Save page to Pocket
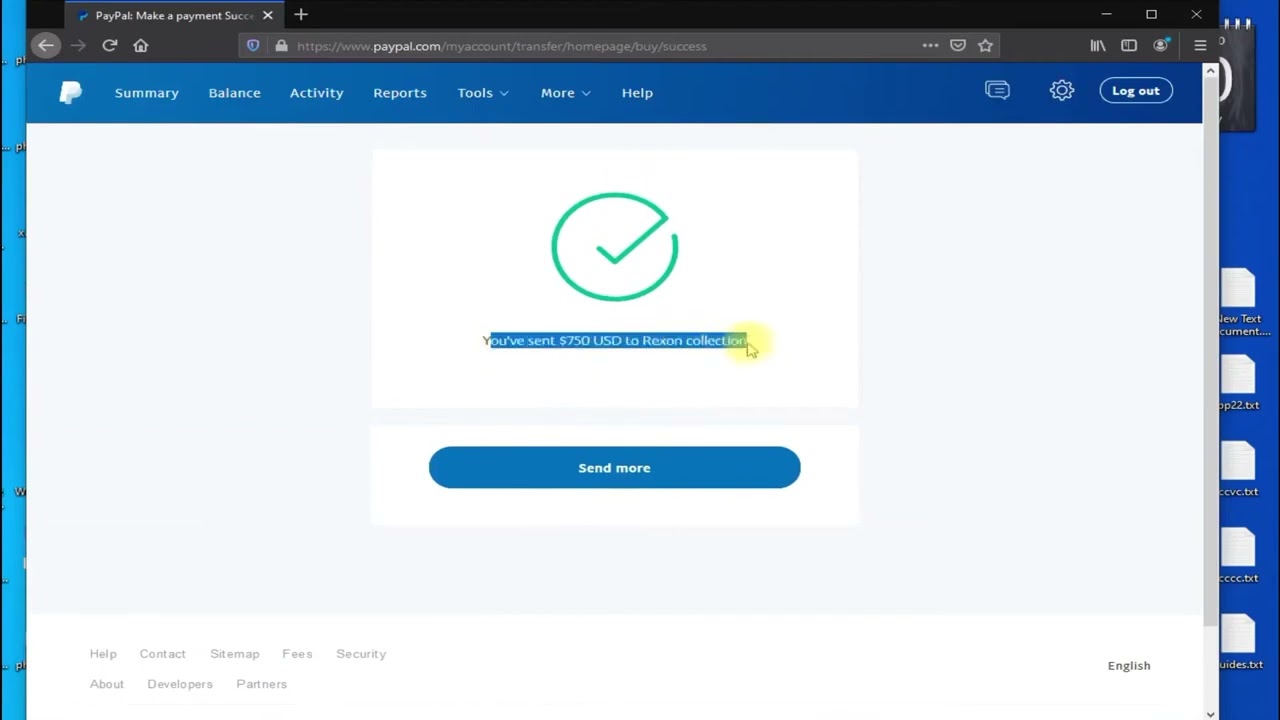 958,45
